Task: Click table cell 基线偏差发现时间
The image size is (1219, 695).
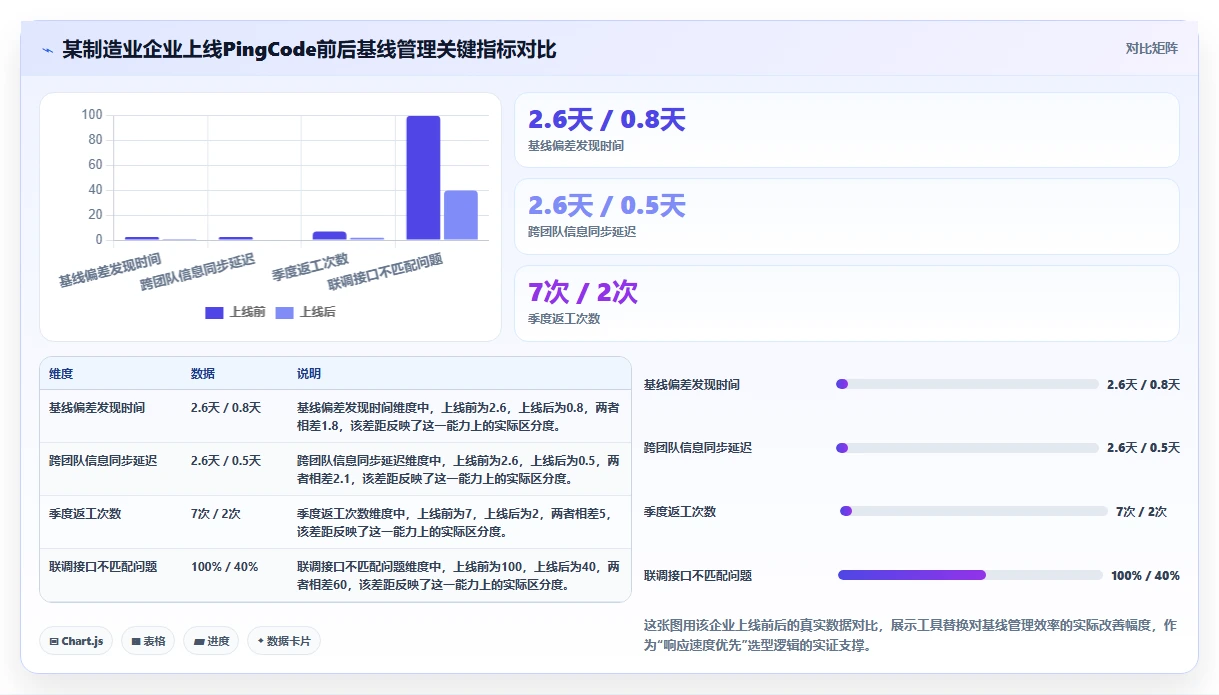Action: click(x=97, y=408)
